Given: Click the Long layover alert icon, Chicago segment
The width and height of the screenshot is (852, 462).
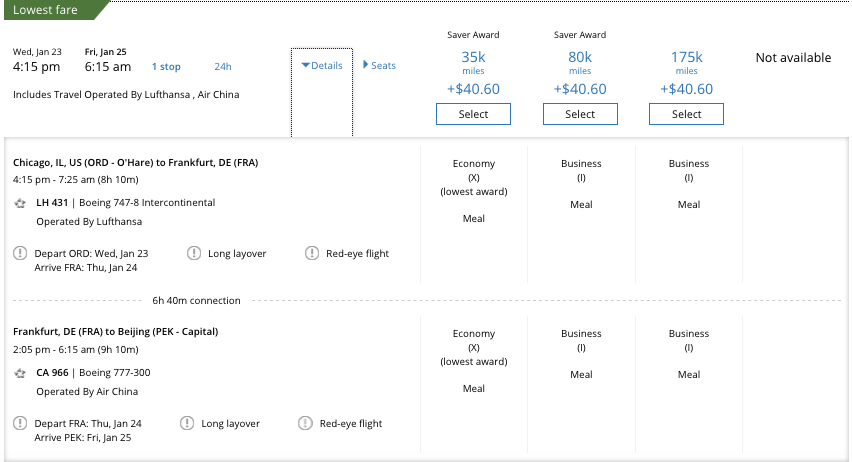Looking at the screenshot, I should click(194, 253).
